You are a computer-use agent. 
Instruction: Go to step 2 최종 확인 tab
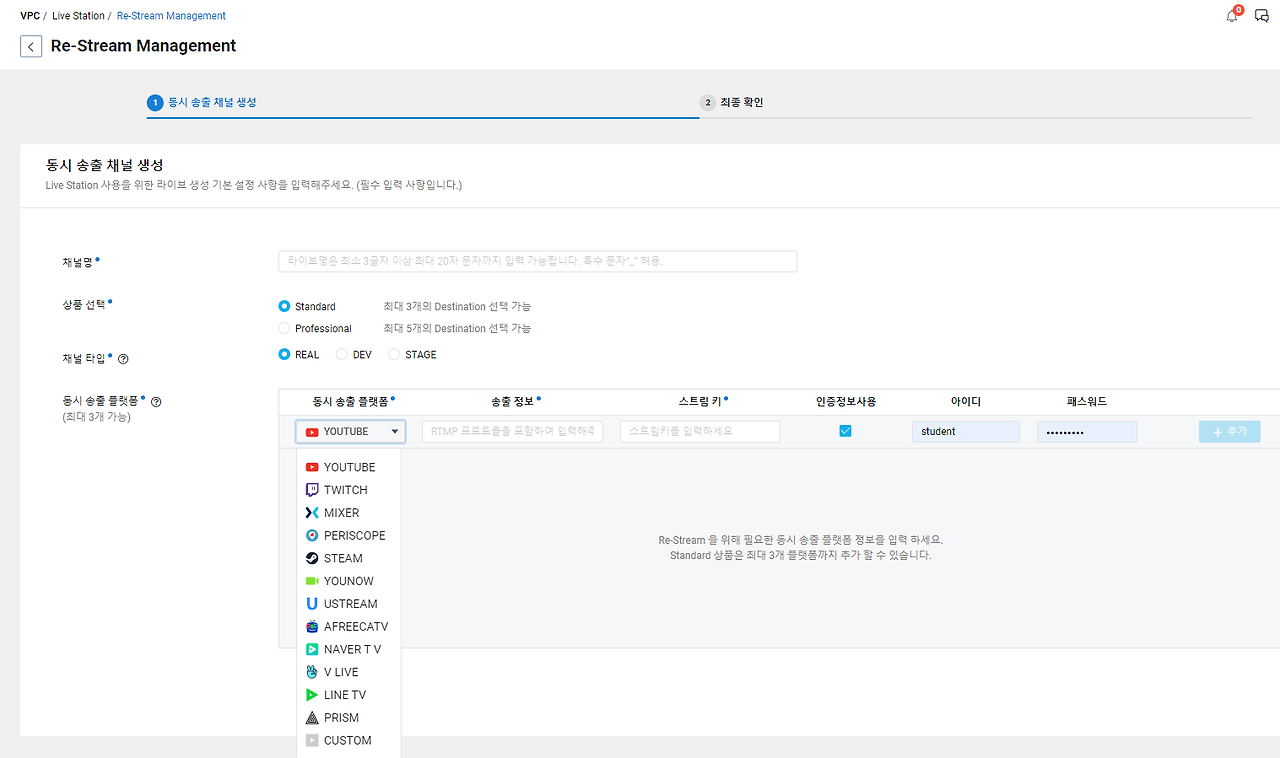(x=732, y=102)
